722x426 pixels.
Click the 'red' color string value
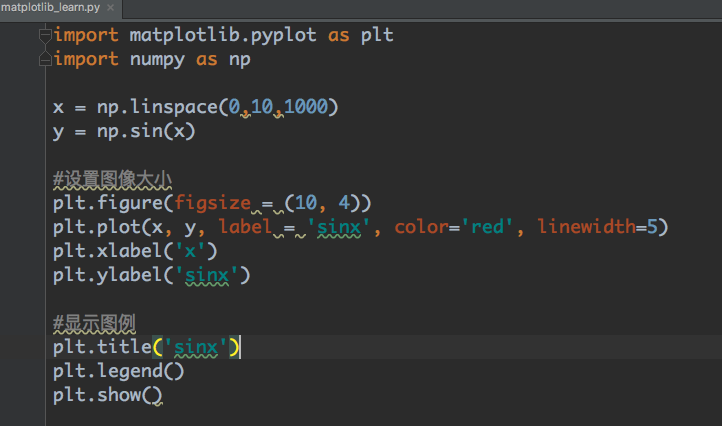(491, 227)
